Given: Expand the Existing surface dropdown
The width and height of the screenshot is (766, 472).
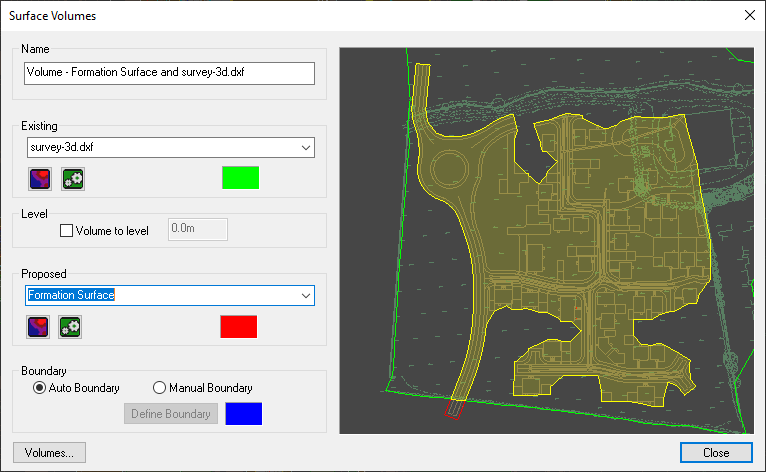Looking at the screenshot, I should [305, 148].
